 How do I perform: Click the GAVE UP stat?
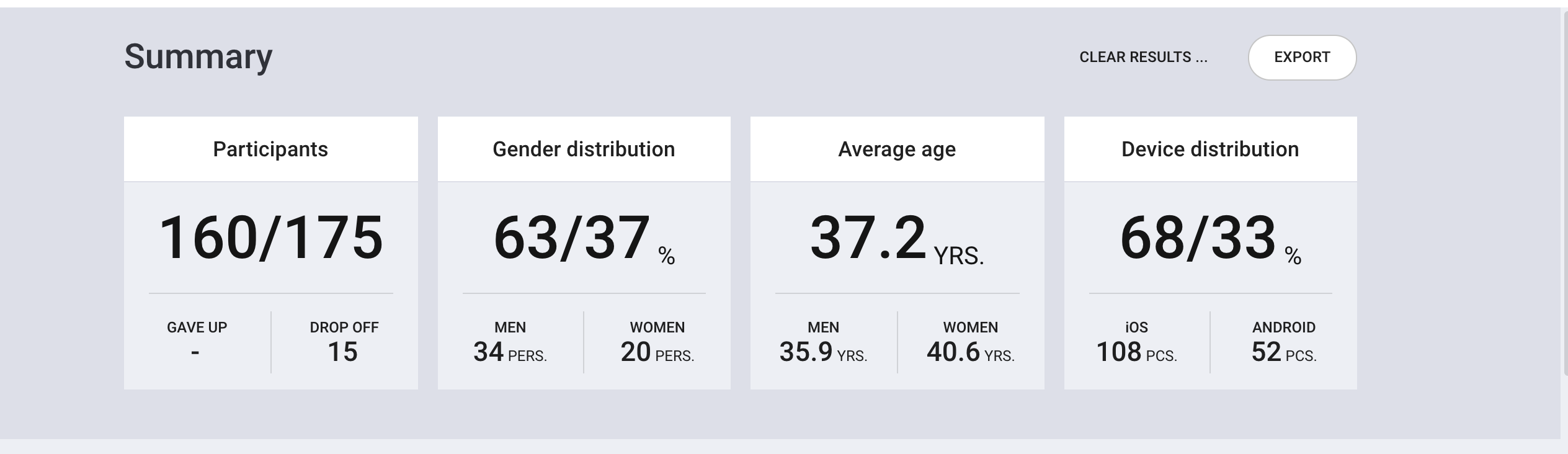click(x=197, y=340)
